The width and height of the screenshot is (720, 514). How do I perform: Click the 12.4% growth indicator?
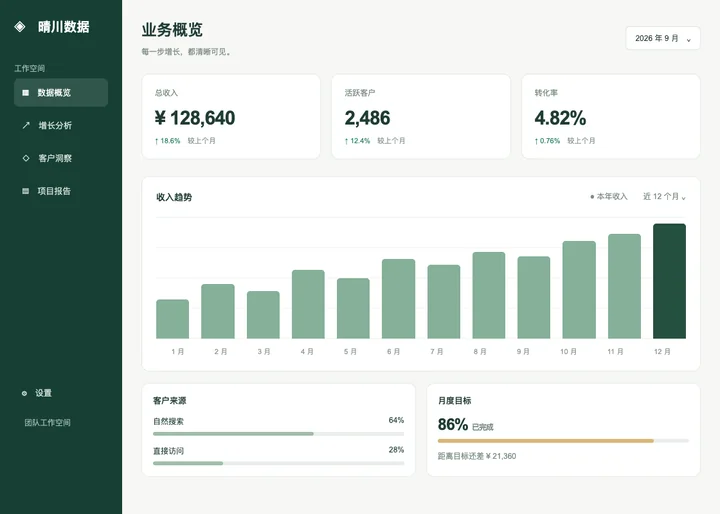(357, 141)
